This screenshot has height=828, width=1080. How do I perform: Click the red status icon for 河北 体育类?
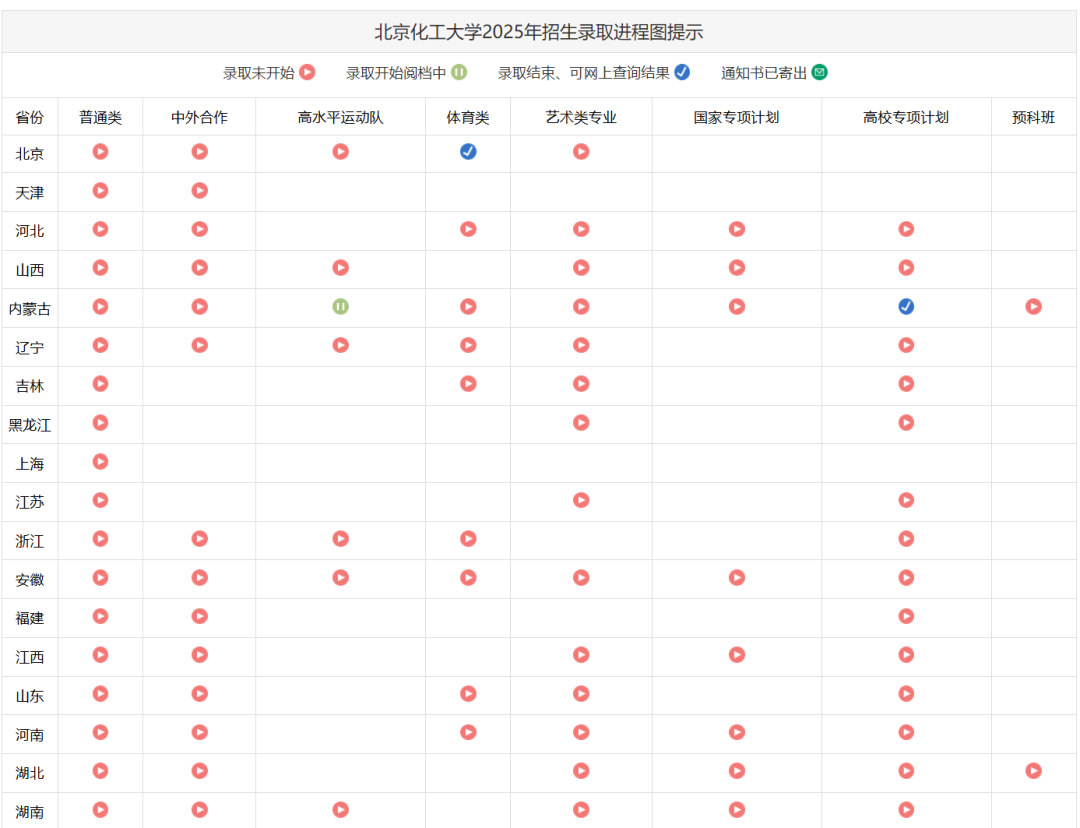click(468, 229)
